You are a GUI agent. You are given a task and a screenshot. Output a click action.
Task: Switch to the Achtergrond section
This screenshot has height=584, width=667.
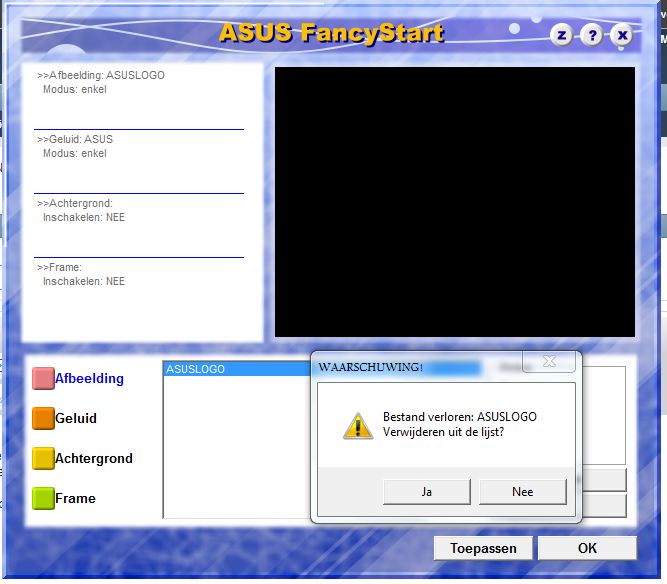94,459
